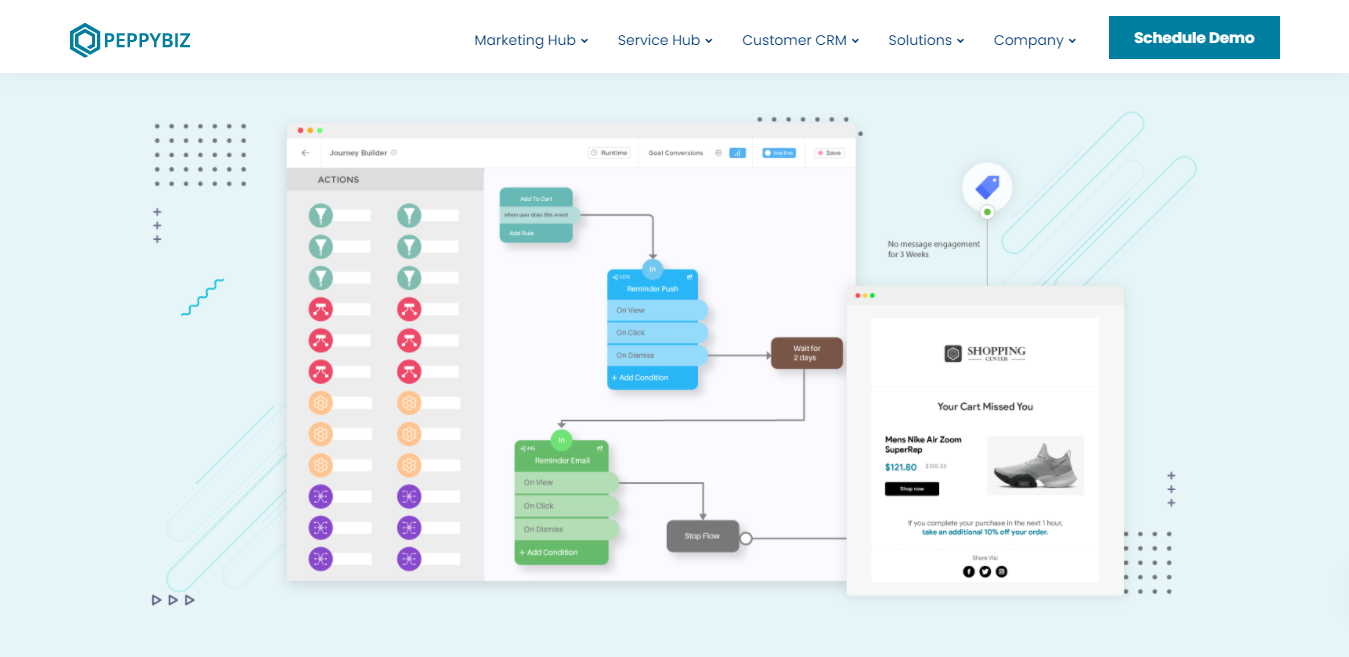
Task: Toggle the Inactive journey switch
Action: pyautogui.click(x=779, y=153)
